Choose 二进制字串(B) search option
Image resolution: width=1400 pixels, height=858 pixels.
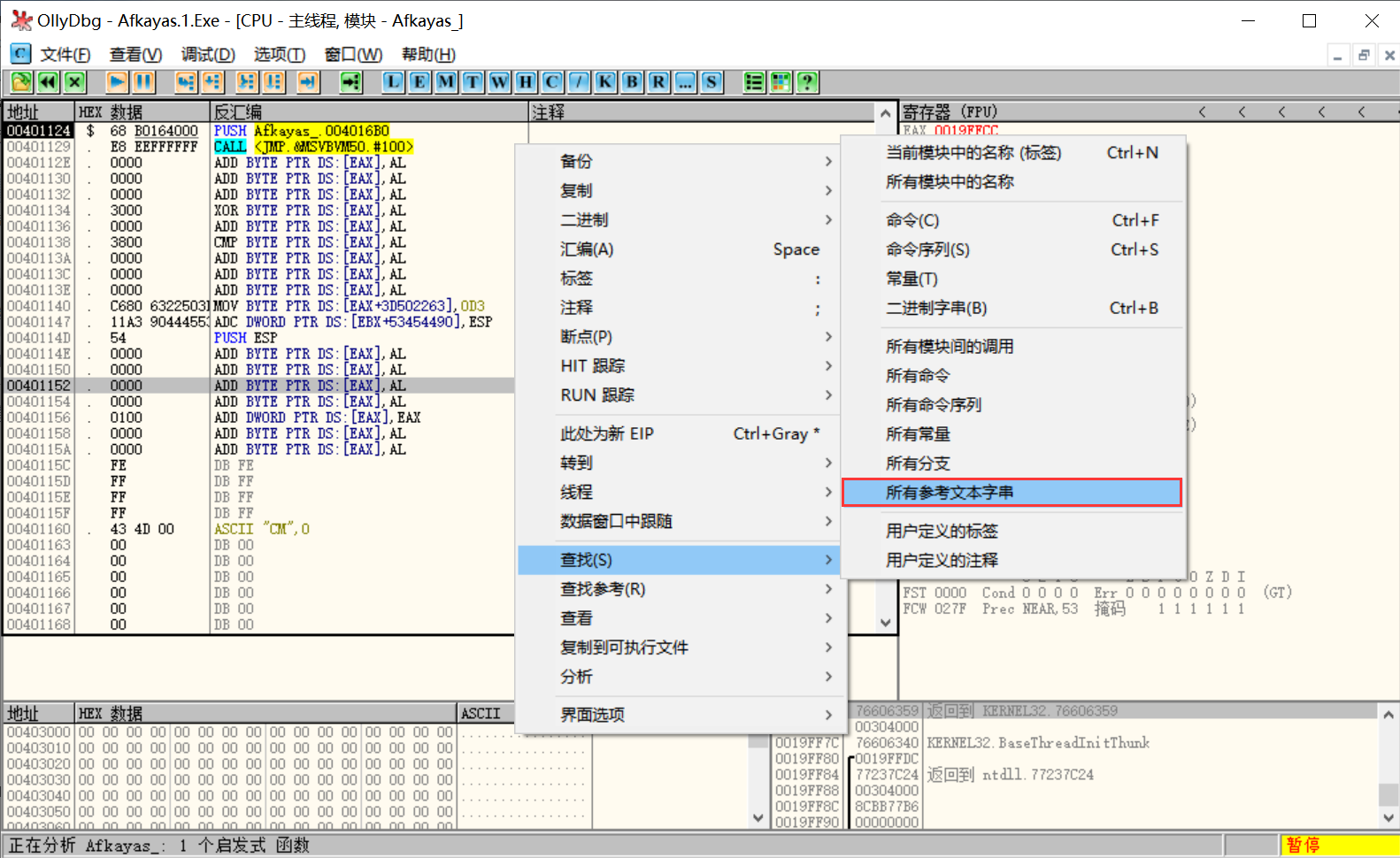(x=1012, y=309)
